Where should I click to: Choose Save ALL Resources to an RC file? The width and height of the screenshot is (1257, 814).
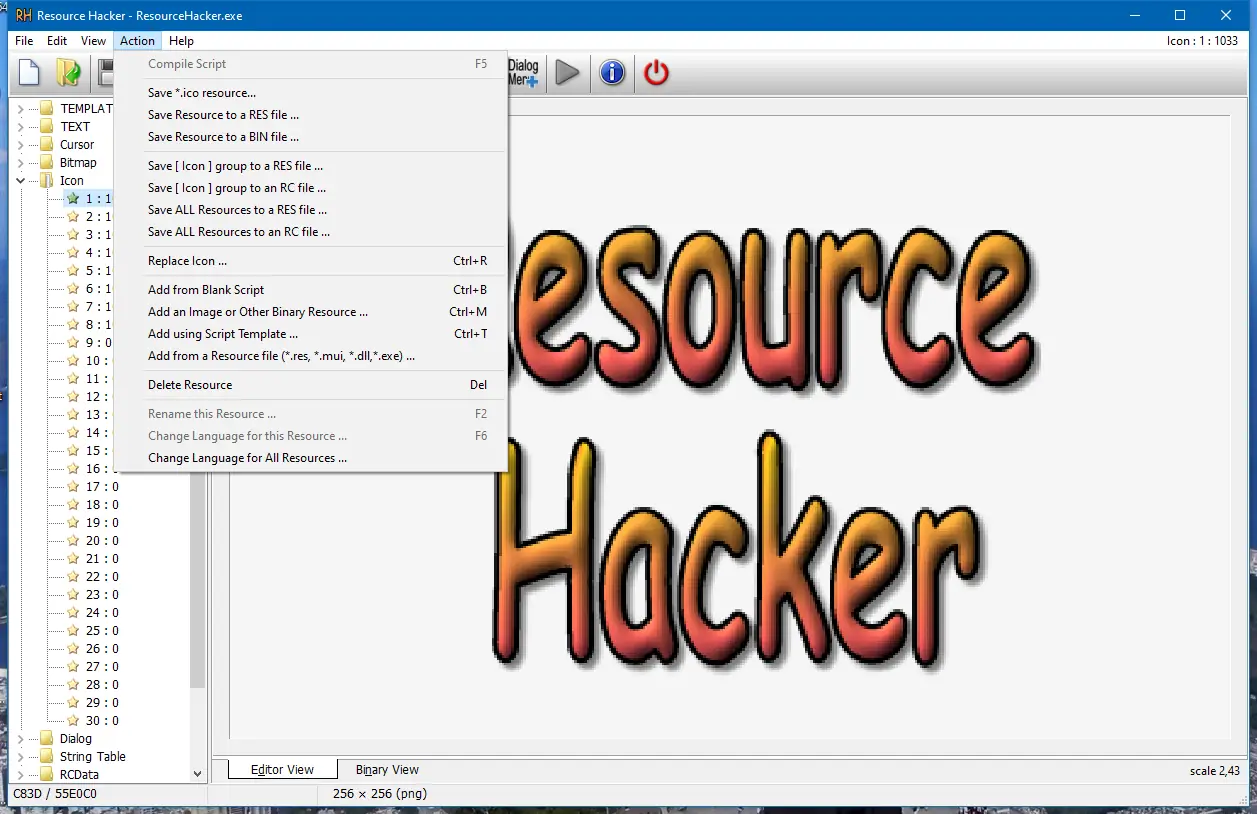point(311,232)
